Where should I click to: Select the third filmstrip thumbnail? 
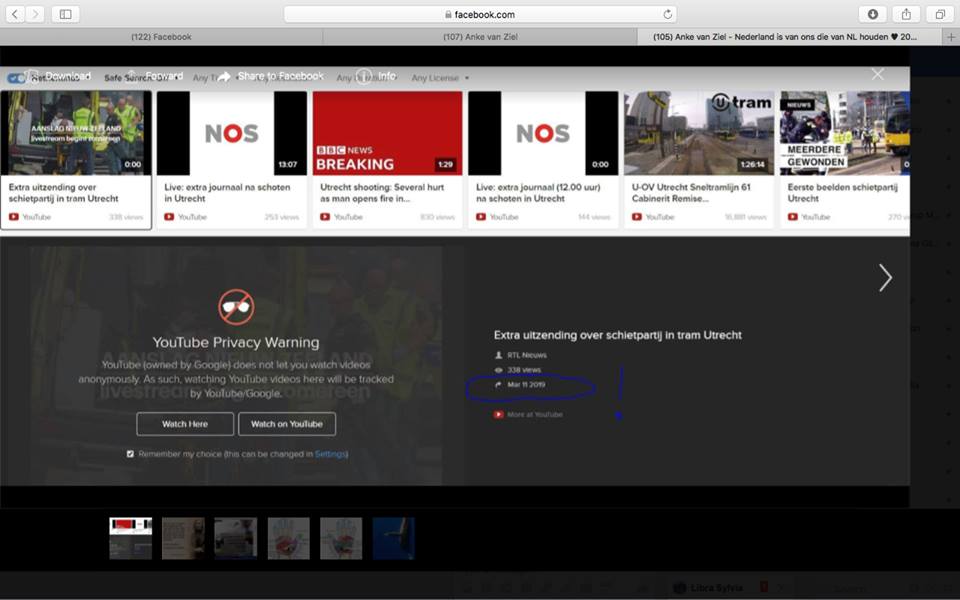pos(236,538)
